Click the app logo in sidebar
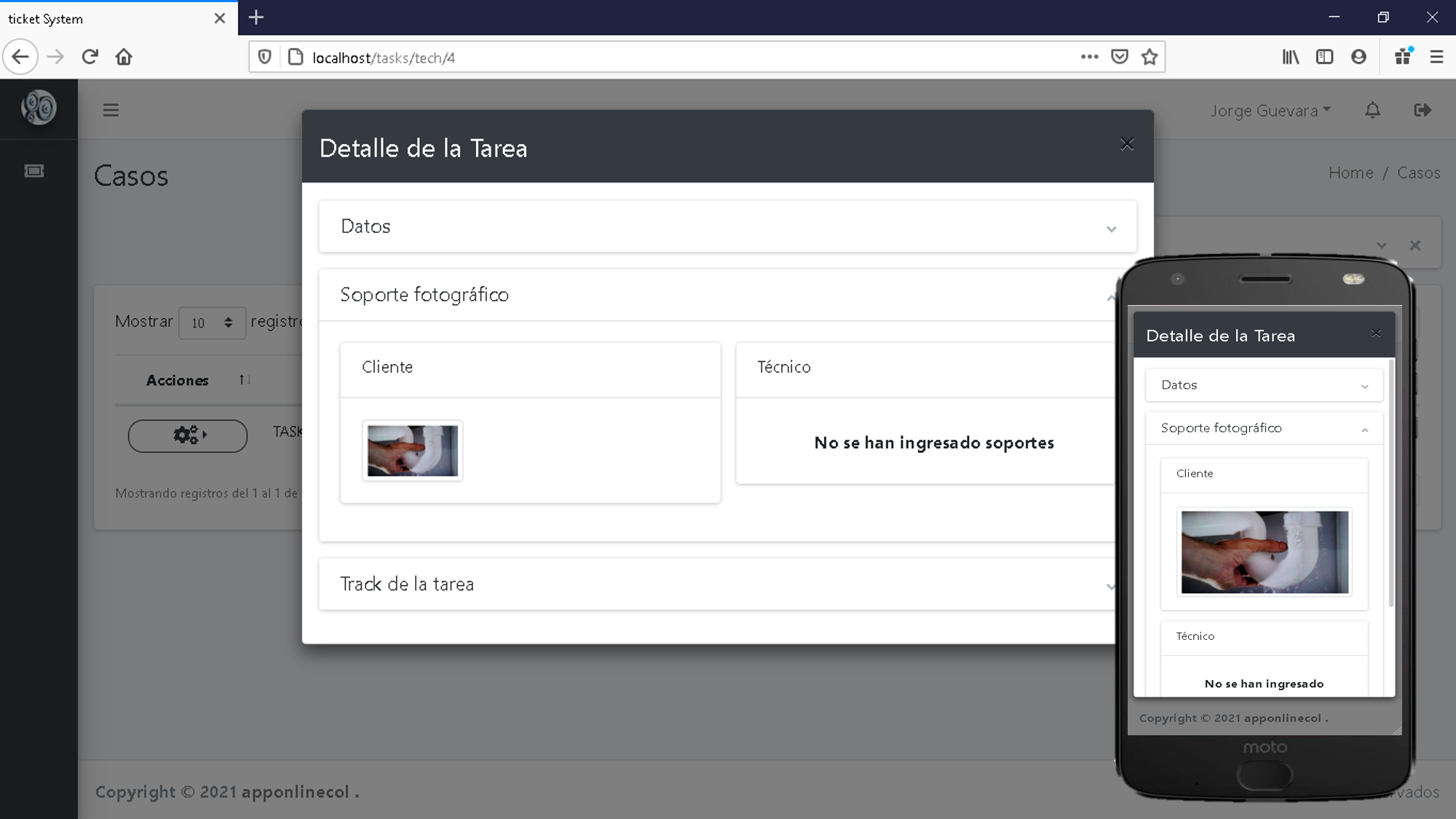Viewport: 1456px width, 819px height. click(39, 108)
